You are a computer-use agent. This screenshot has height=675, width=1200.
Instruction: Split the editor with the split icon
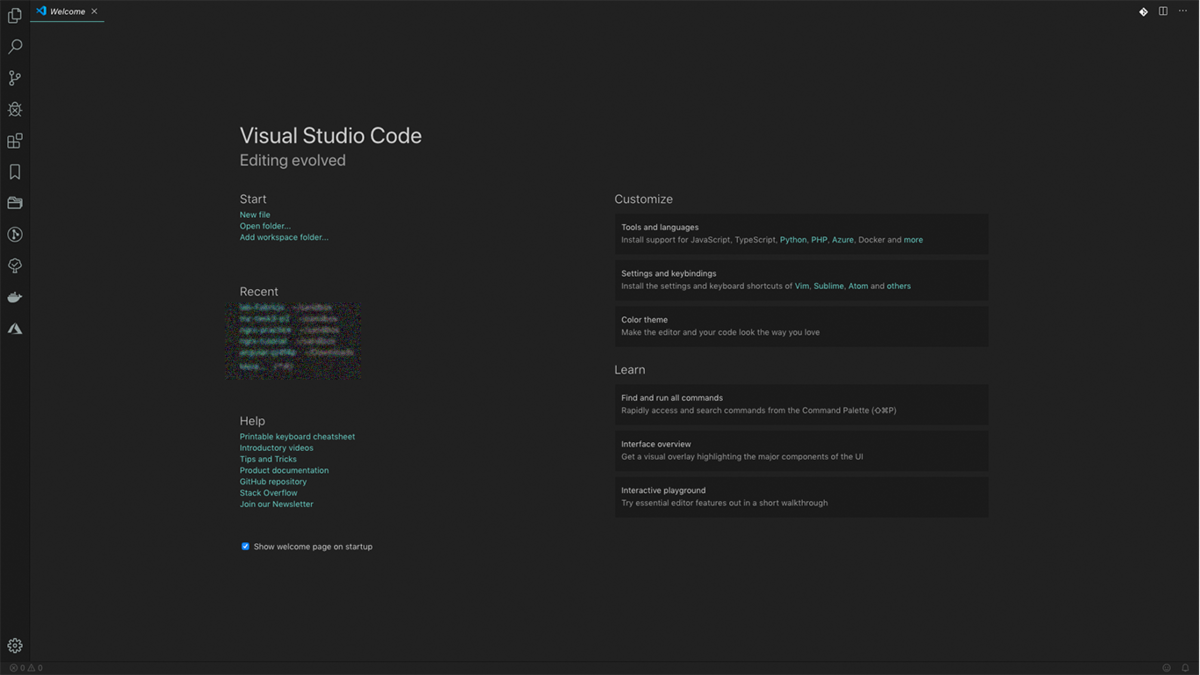[x=1163, y=12]
